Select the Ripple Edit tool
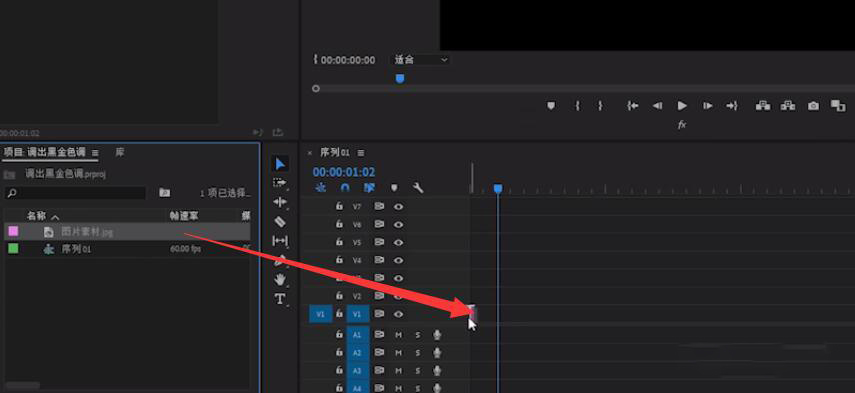This screenshot has width=855, height=393. click(x=280, y=202)
